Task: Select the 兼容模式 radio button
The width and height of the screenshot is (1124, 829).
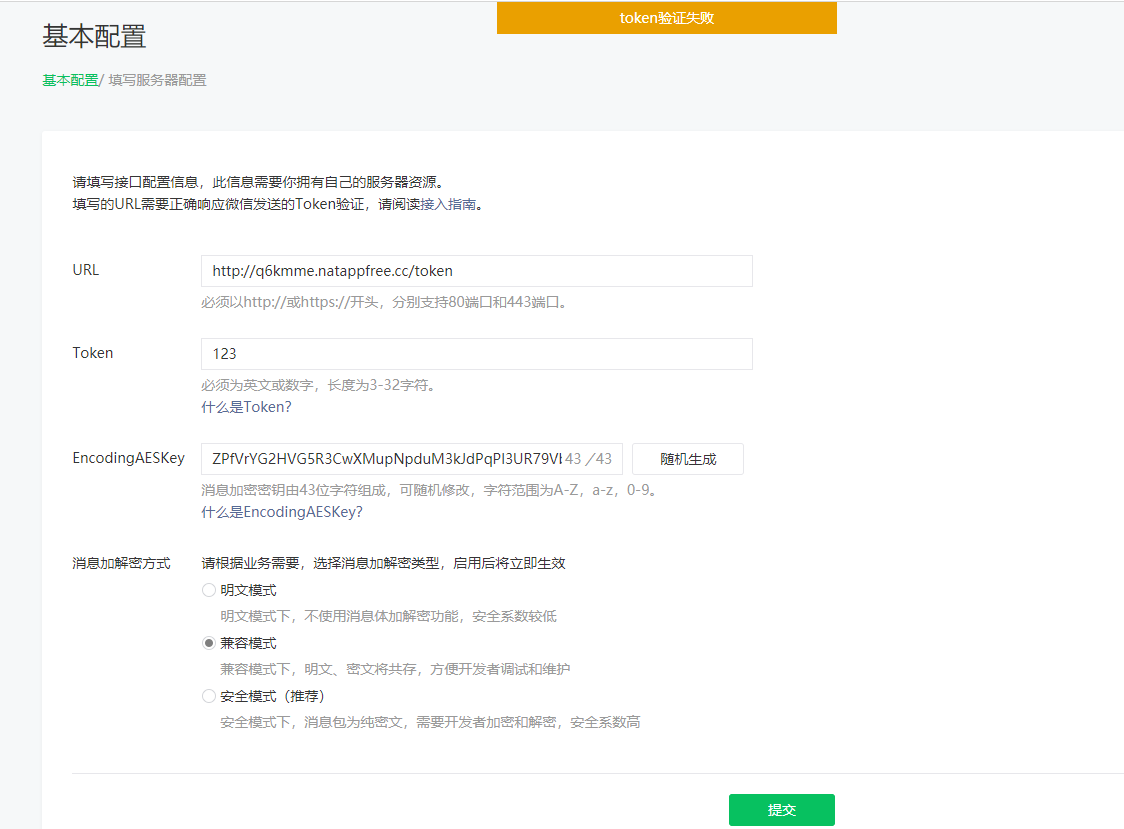Action: [x=209, y=643]
